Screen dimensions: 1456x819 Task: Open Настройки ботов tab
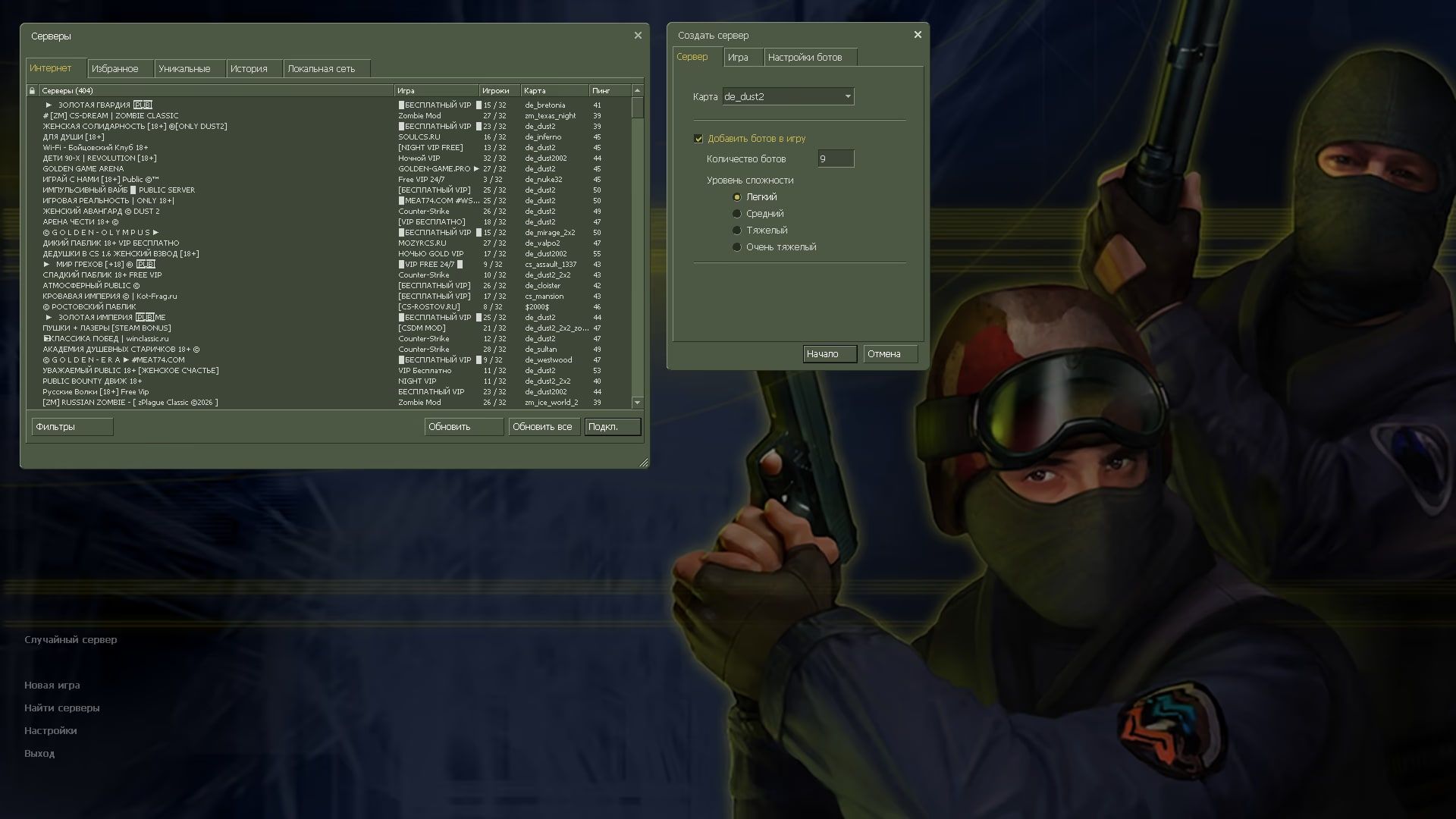[x=810, y=57]
